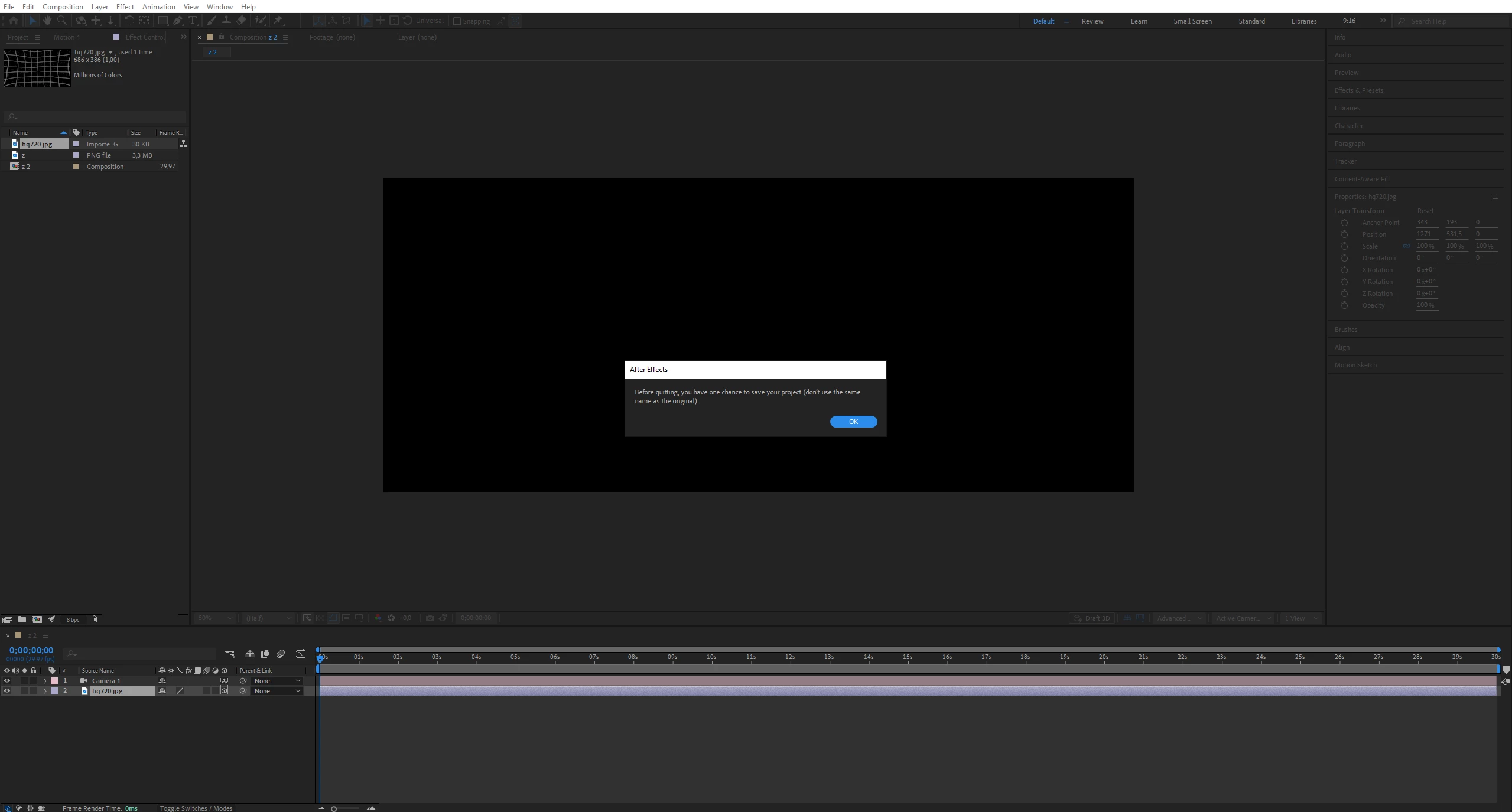The image size is (1512, 812).
Task: Hide the Camera 1 layer eye toggle
Action: tap(7, 680)
